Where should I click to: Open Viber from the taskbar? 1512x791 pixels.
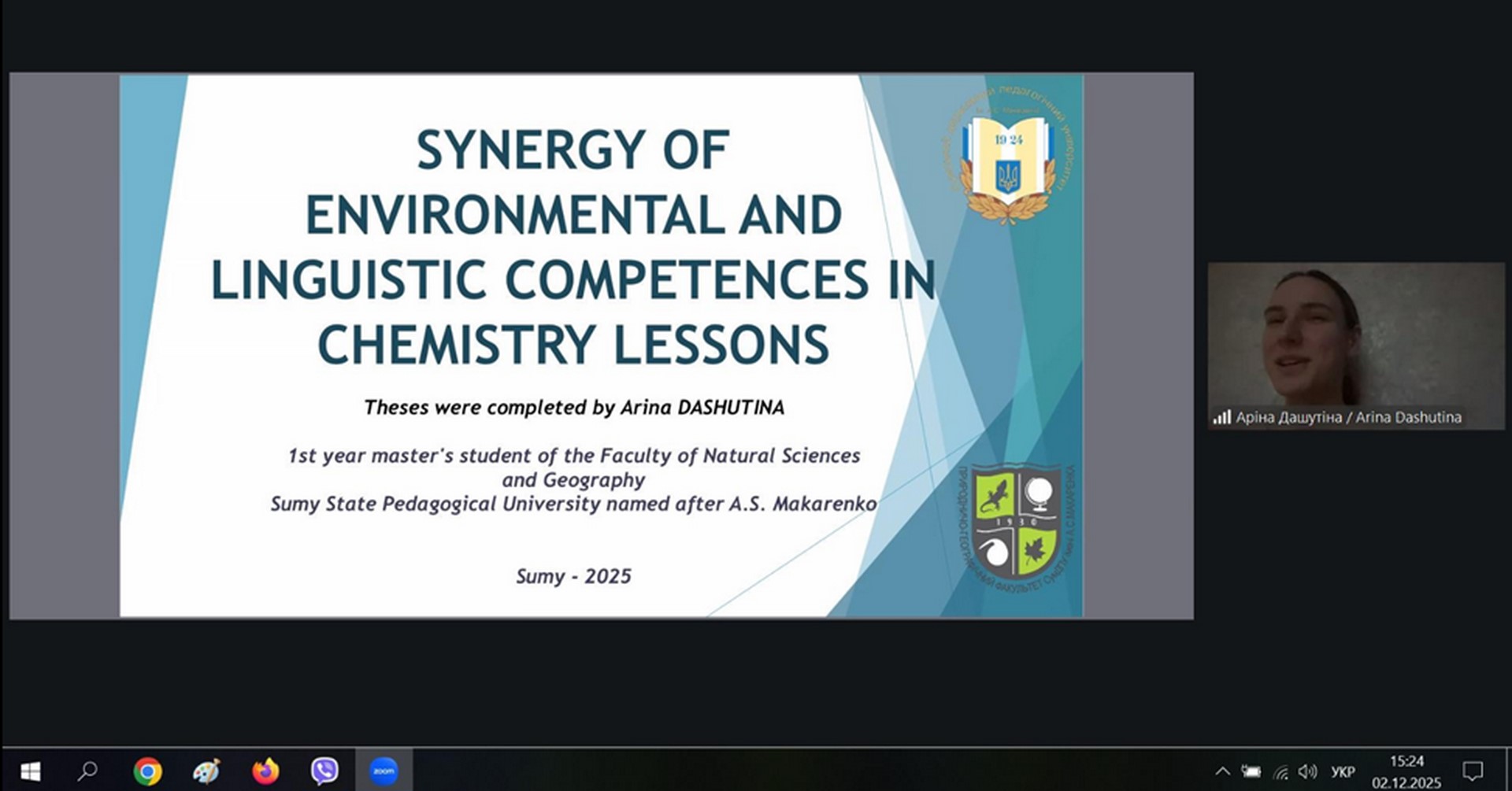(x=324, y=771)
